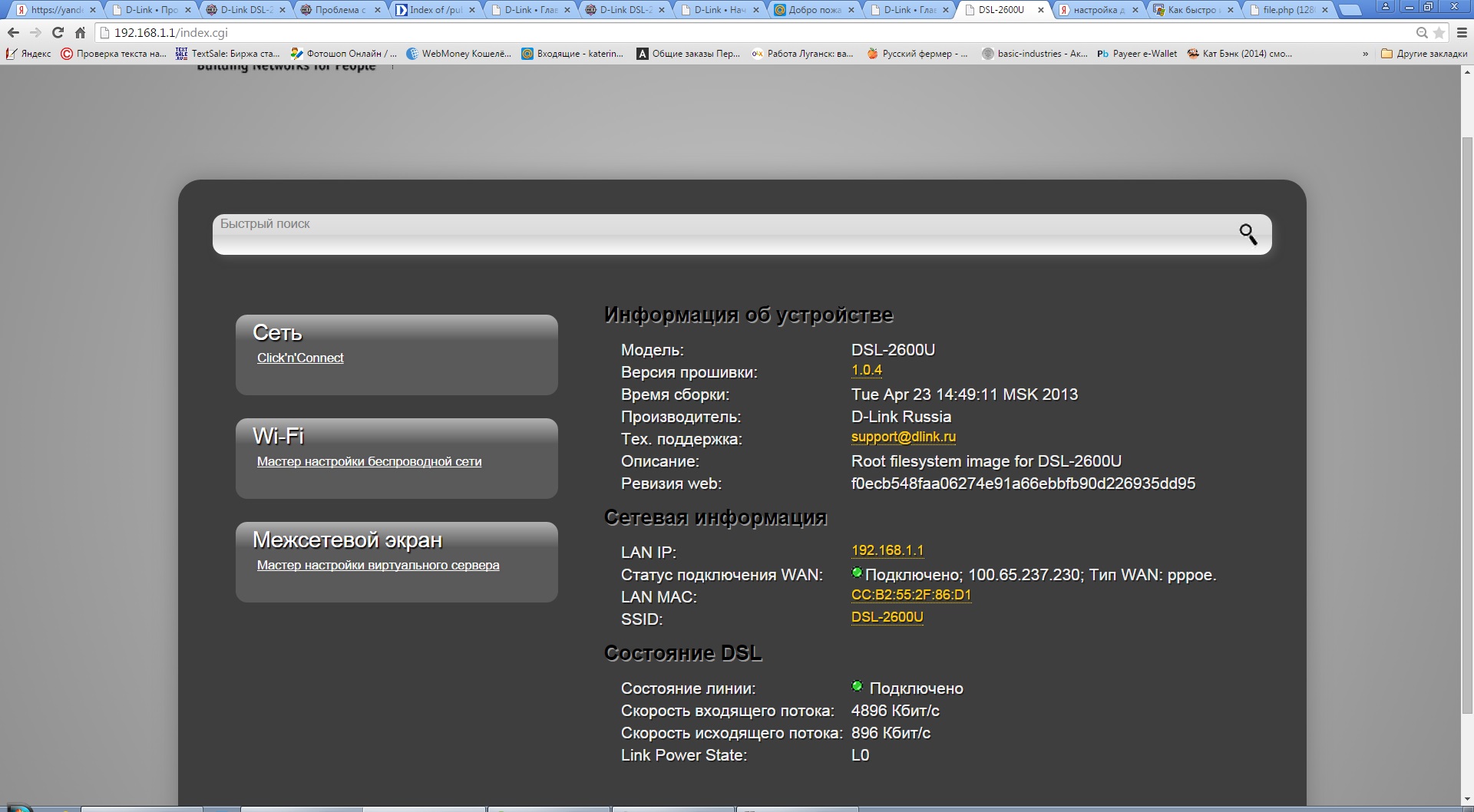
Task: Open the WebMoney Кошелёк bookmark
Action: point(458,54)
